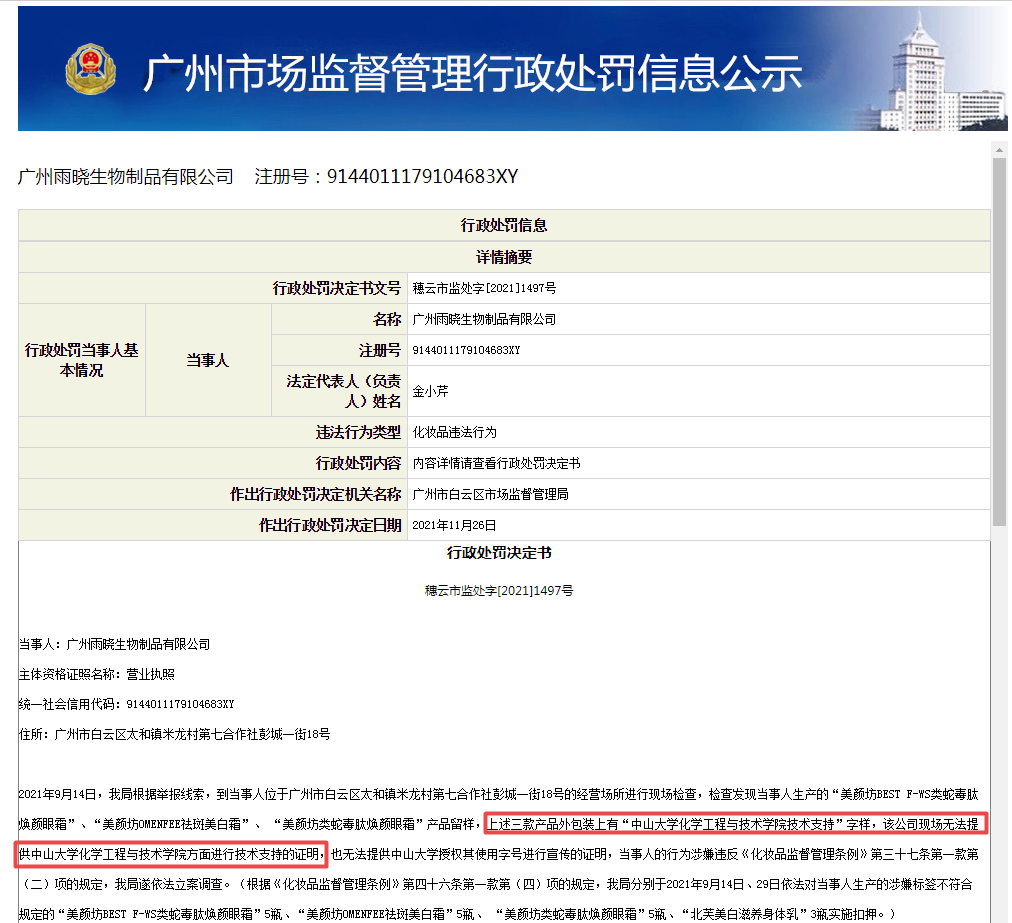Click the table cell value 9144011179104683XY
The height and width of the screenshot is (923, 1012).
point(466,350)
